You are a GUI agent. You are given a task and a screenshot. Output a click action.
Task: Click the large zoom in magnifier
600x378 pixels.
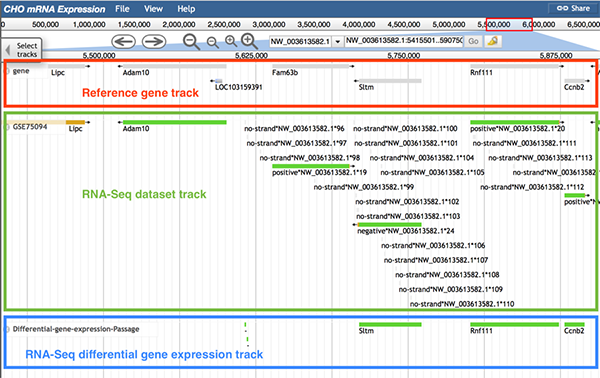tap(249, 41)
